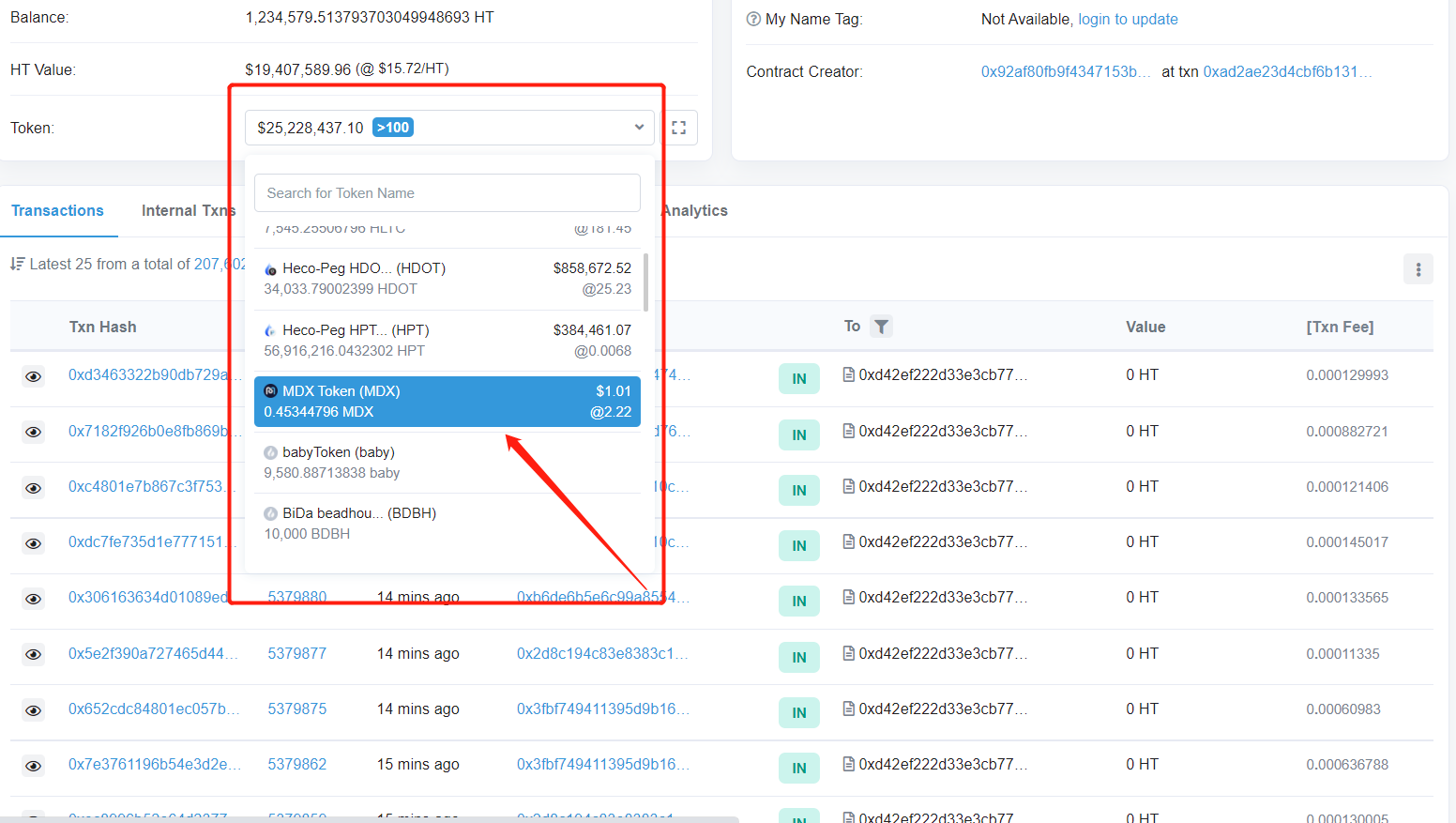
Task: Click txn fee value 0.000882721
Action: click(x=1347, y=431)
